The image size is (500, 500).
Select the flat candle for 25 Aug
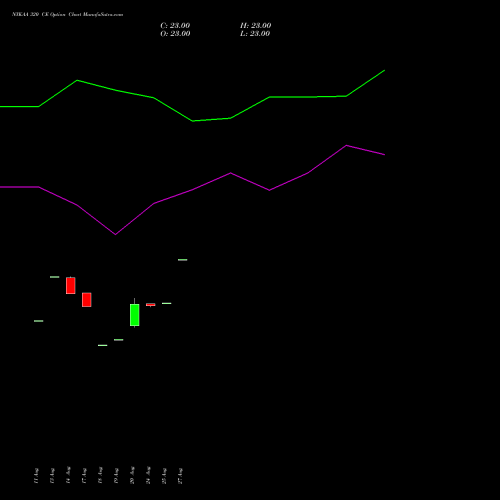[x=167, y=303]
